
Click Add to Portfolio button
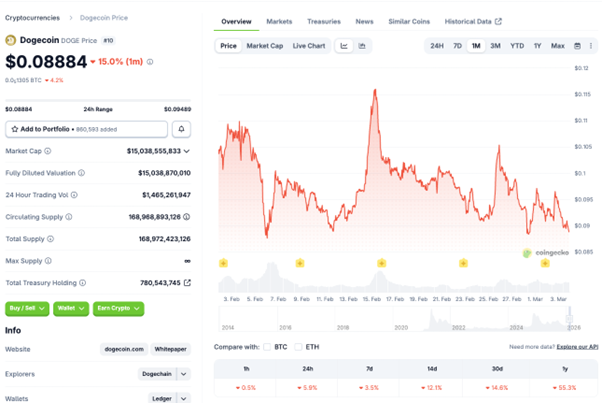pos(86,129)
